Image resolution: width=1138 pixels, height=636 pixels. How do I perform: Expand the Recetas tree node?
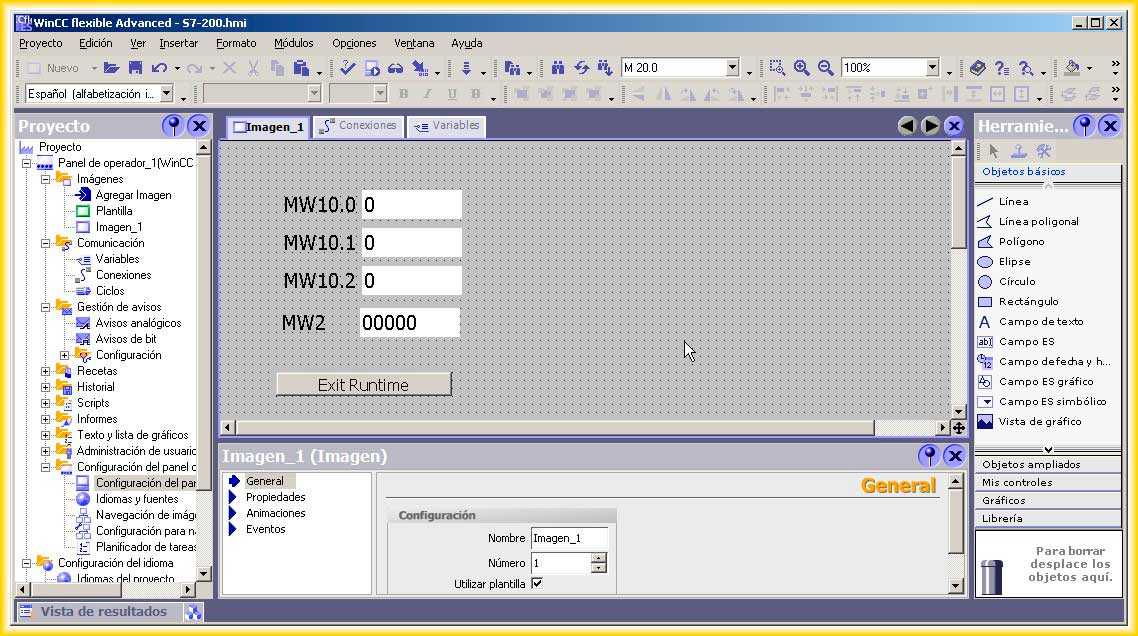(46, 371)
